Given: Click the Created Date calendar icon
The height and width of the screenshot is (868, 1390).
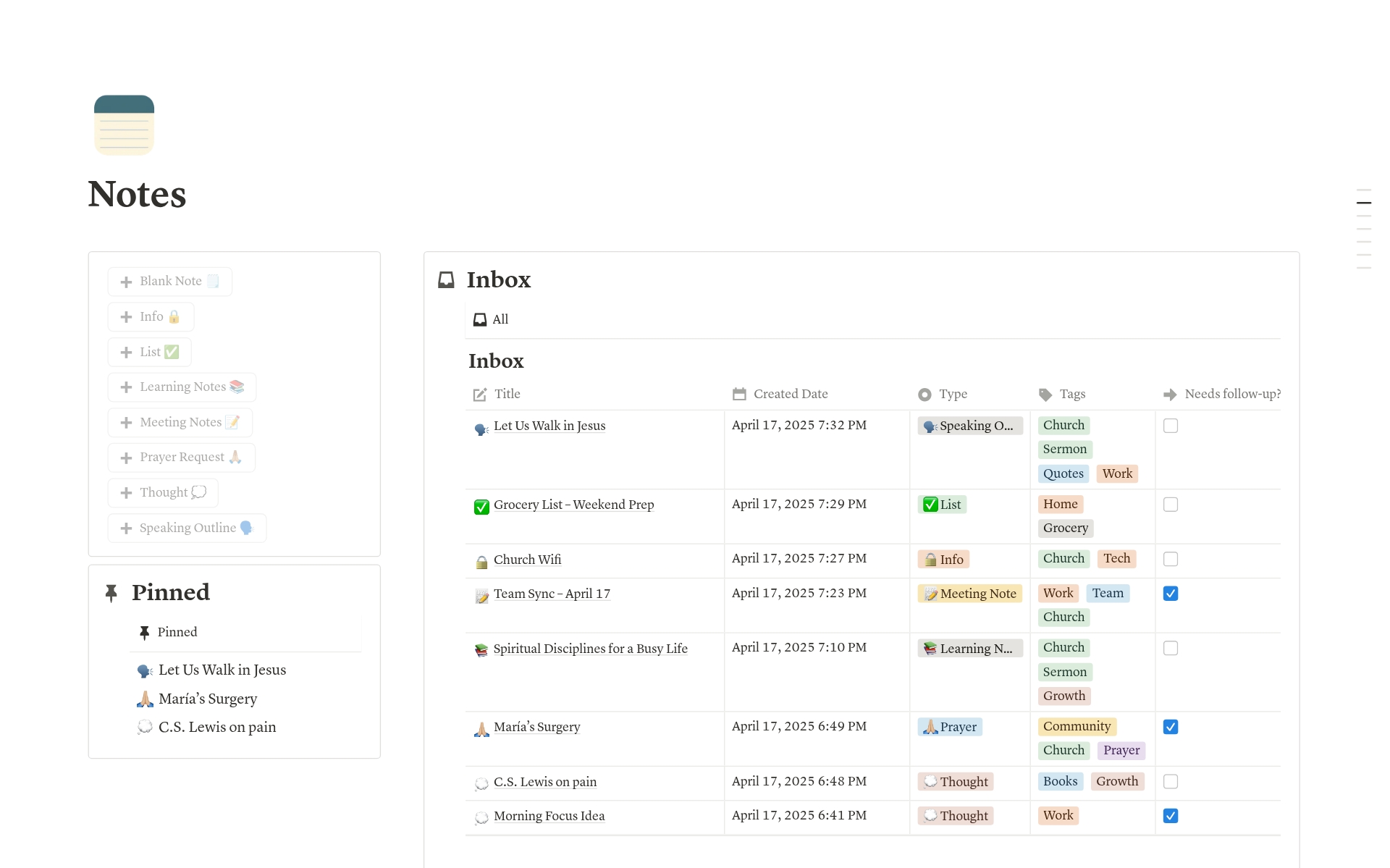Looking at the screenshot, I should (739, 395).
